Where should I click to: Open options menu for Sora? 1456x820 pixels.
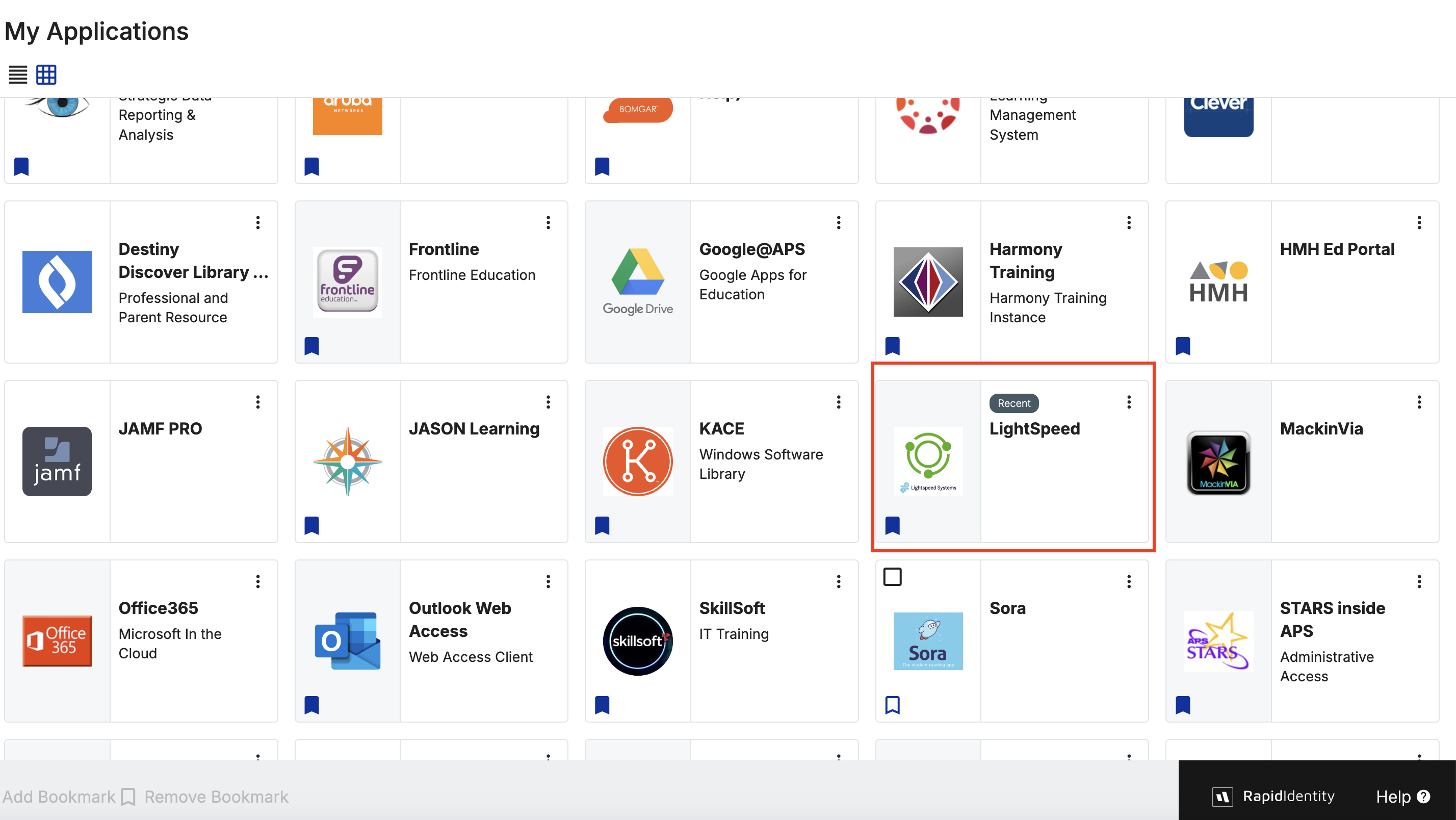click(x=1129, y=581)
